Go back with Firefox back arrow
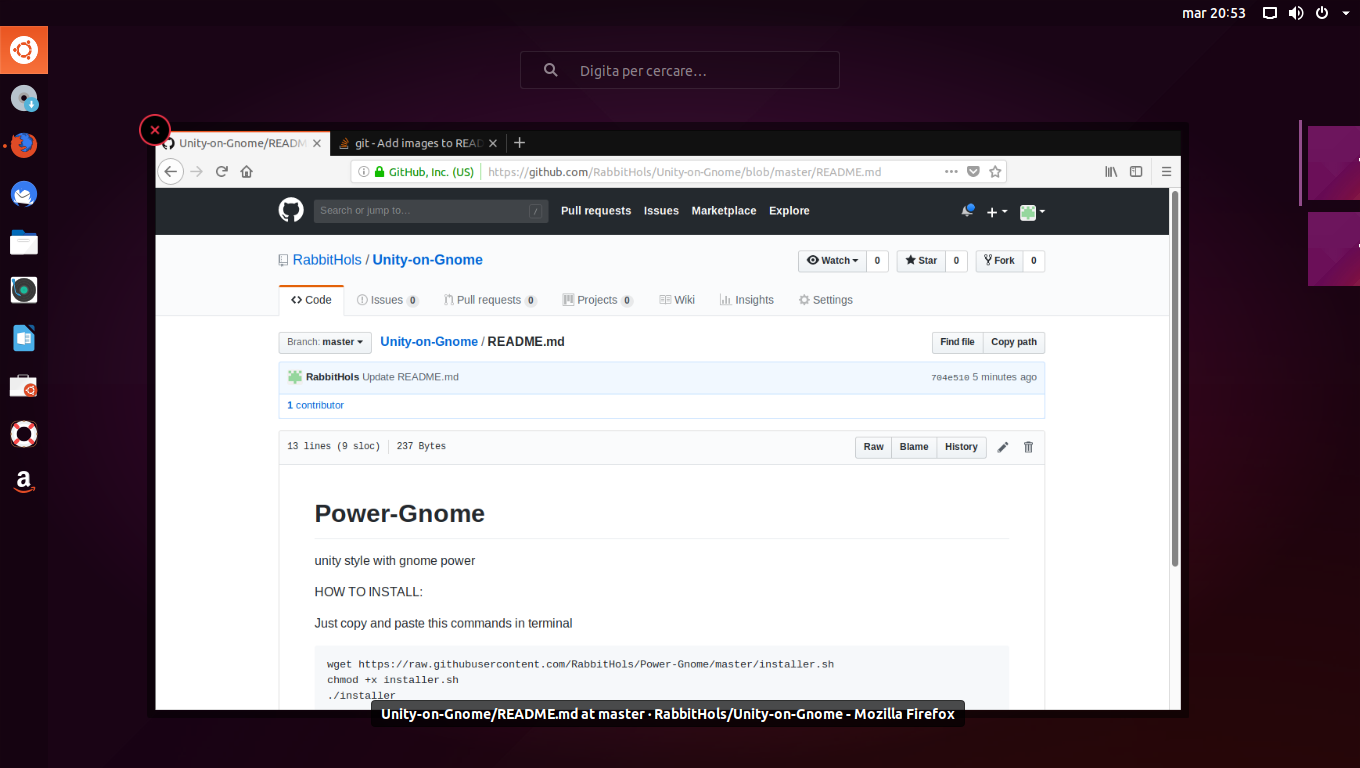 [x=171, y=171]
